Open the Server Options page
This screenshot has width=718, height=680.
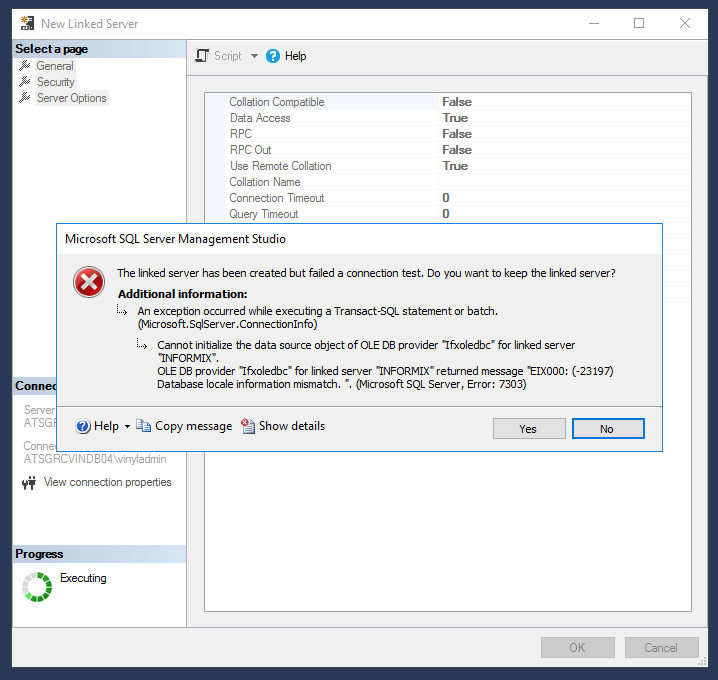click(x=71, y=98)
